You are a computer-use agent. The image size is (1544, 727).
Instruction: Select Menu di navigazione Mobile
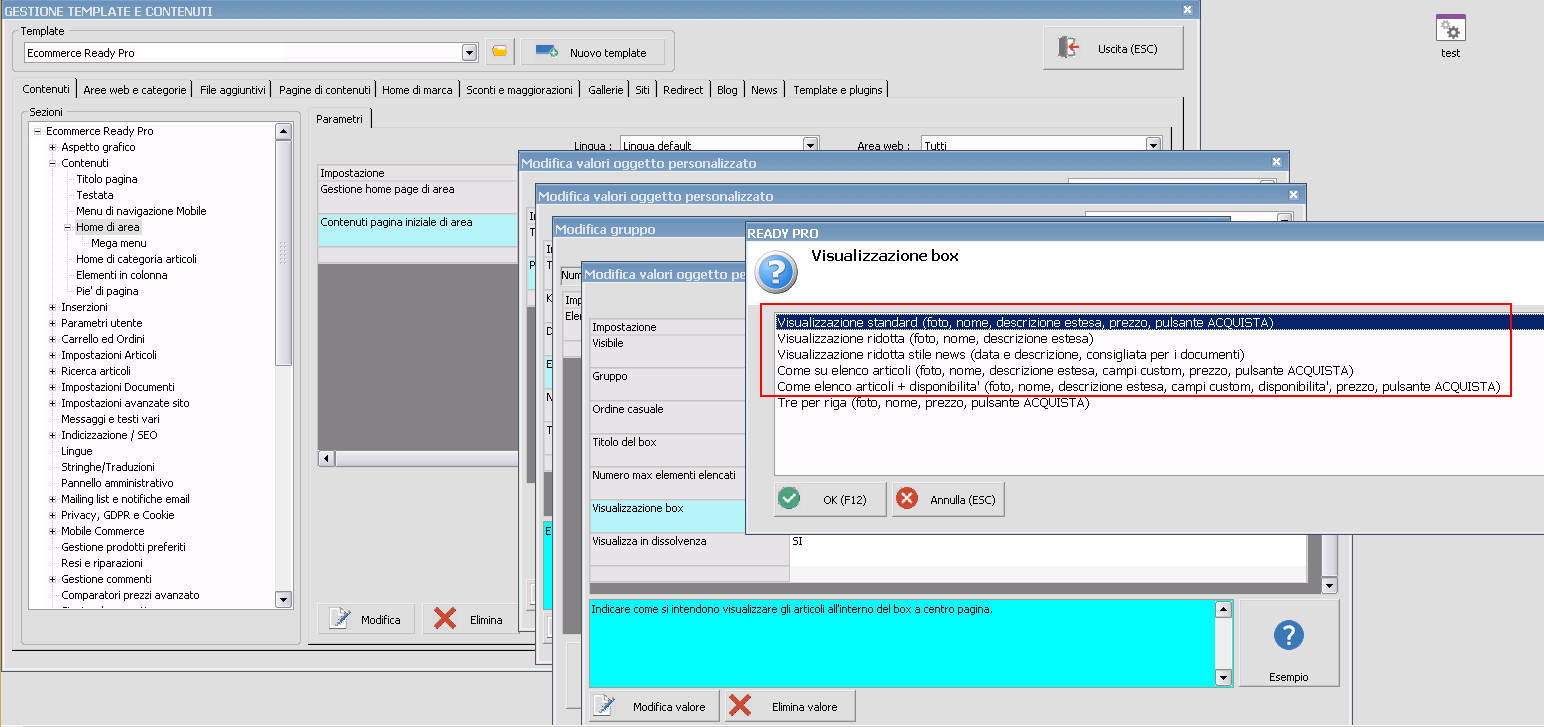pyautogui.click(x=141, y=211)
